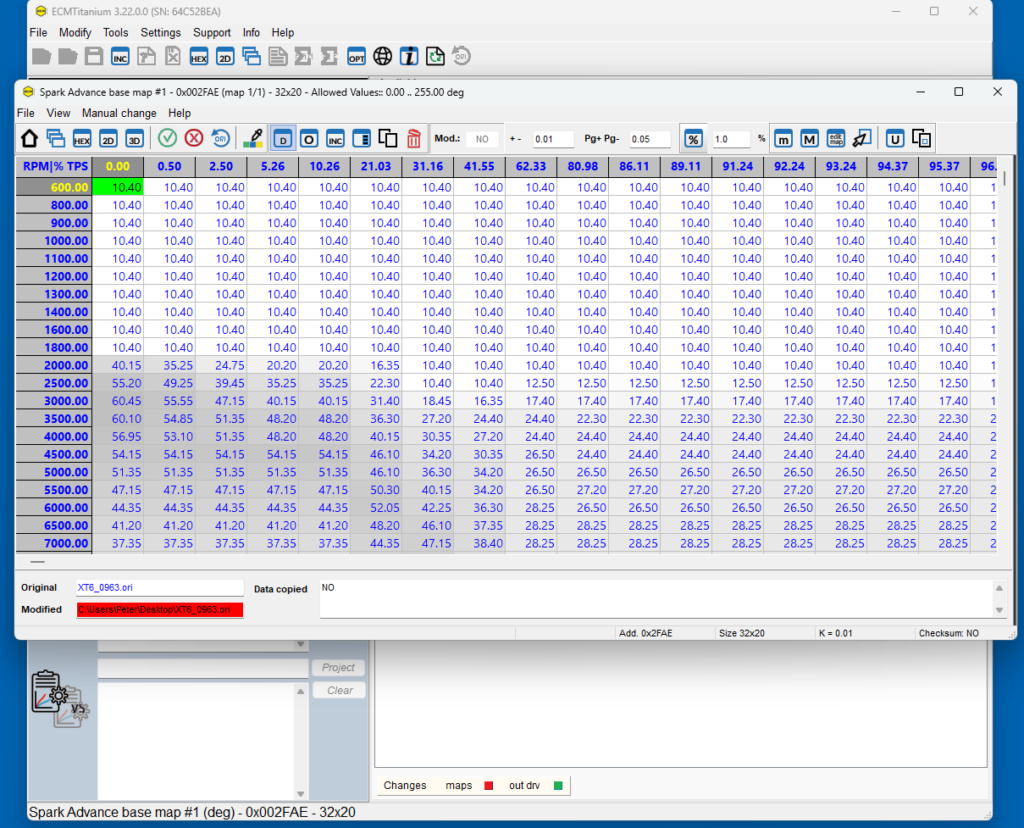
Task: Restore original values with ORI icon
Action: (221, 138)
